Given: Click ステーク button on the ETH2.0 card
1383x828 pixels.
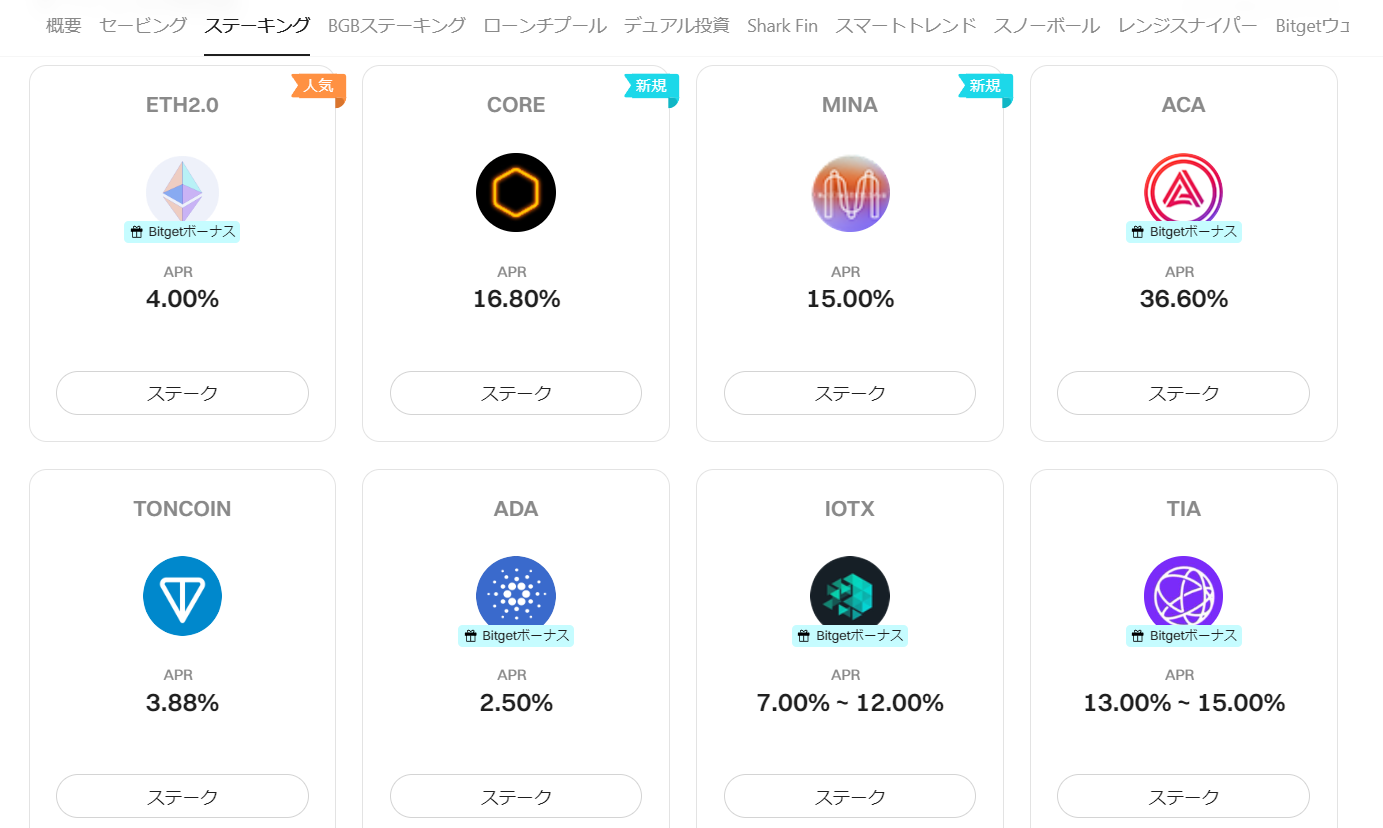Looking at the screenshot, I should 182,393.
